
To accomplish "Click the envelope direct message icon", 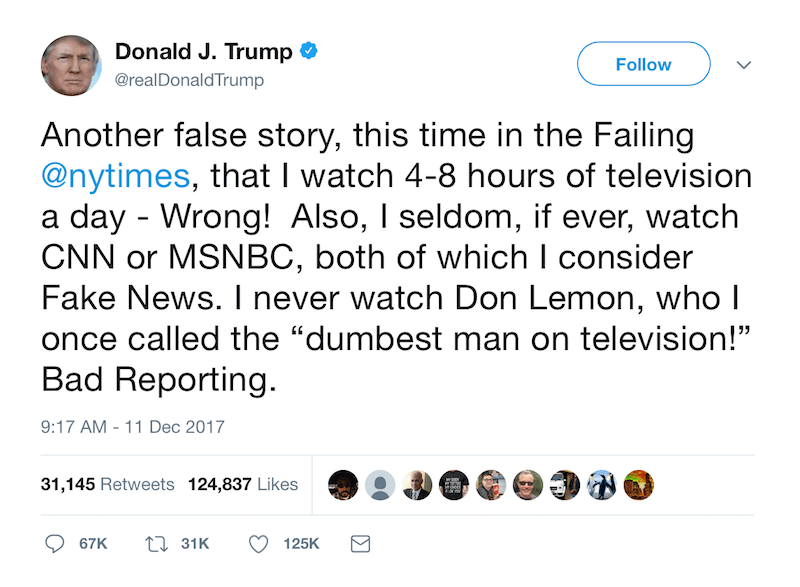I will pyautogui.click(x=361, y=543).
